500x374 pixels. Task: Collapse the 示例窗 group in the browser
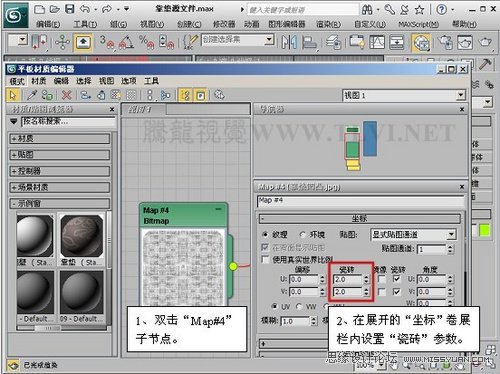60,203
